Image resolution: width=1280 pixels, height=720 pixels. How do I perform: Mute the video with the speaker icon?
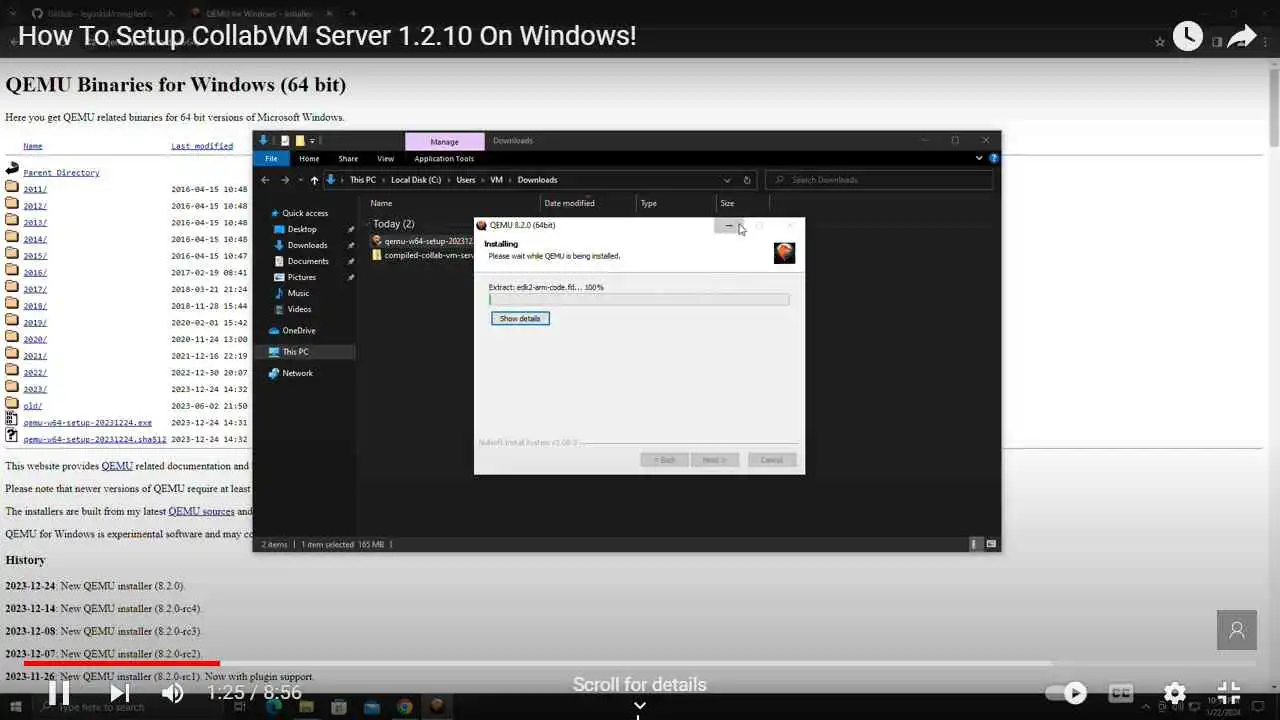[173, 692]
